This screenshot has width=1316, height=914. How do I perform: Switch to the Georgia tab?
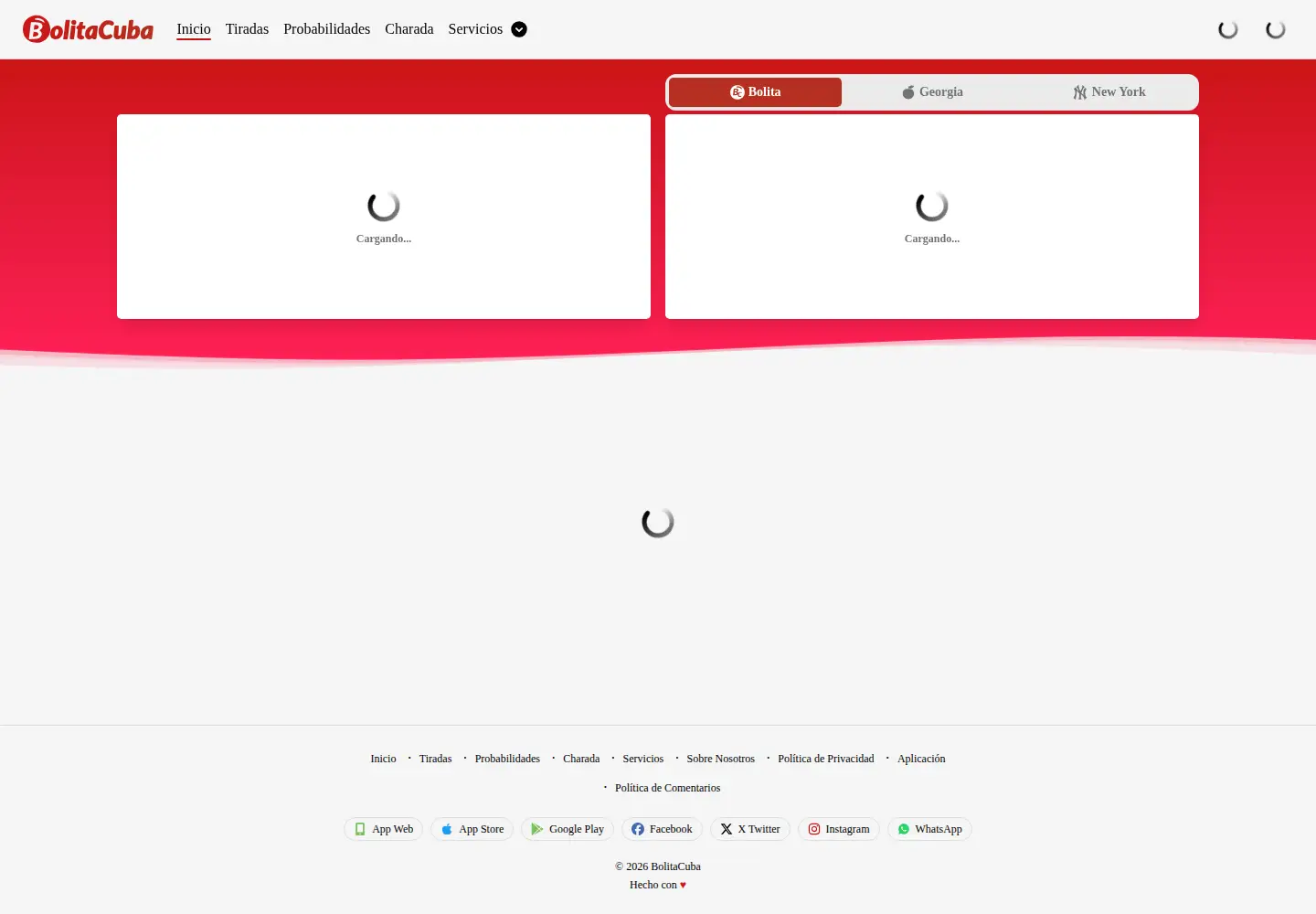coord(932,92)
